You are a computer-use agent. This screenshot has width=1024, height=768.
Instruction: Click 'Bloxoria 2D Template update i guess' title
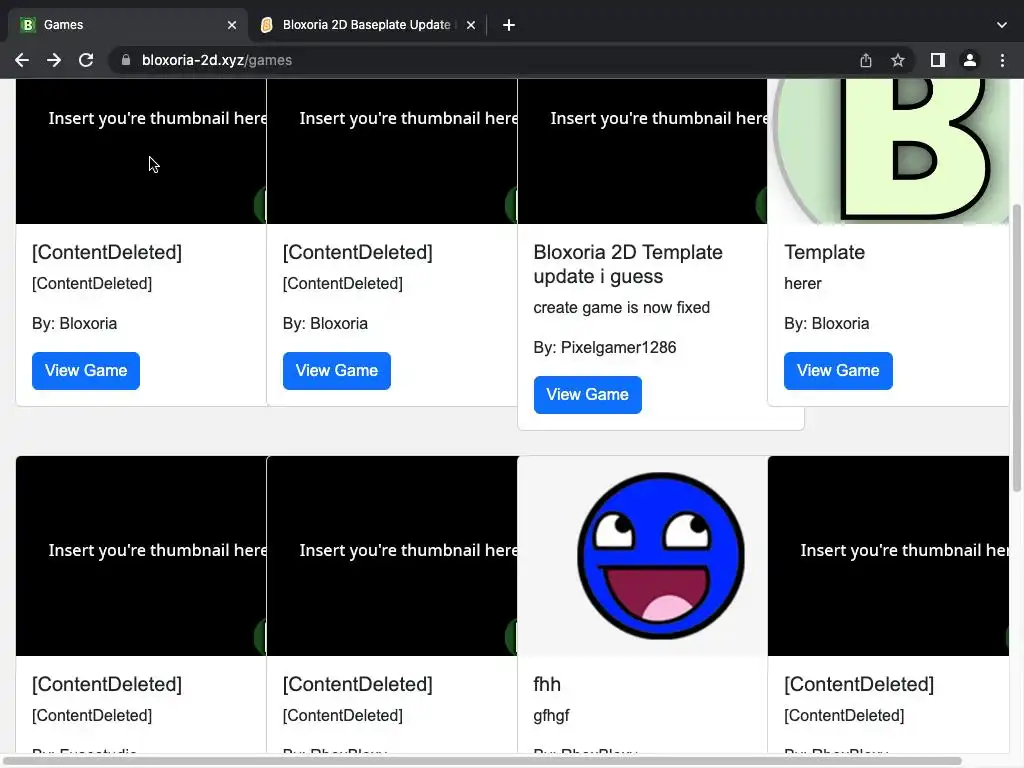coord(628,264)
